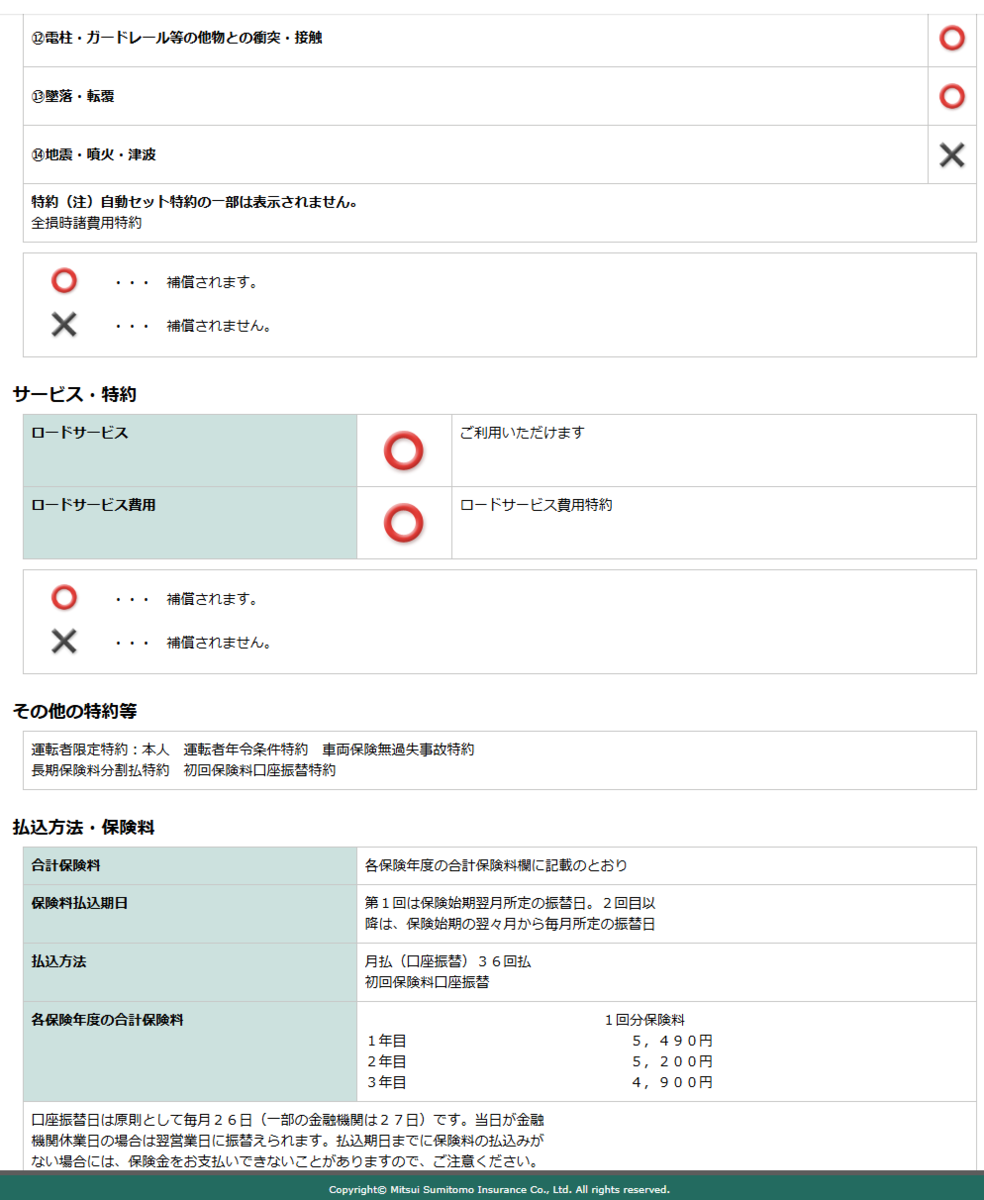This screenshot has height=1200, width=984.
Task: Click the upper legend's red circle beside 補償されます
Action: tap(64, 282)
